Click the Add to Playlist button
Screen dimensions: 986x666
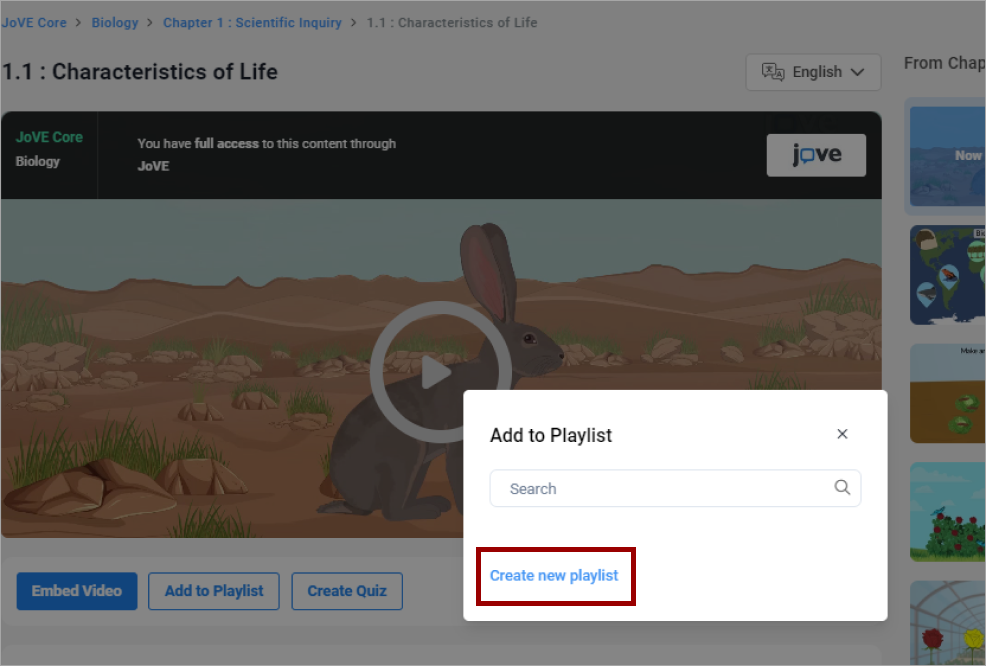tap(214, 591)
